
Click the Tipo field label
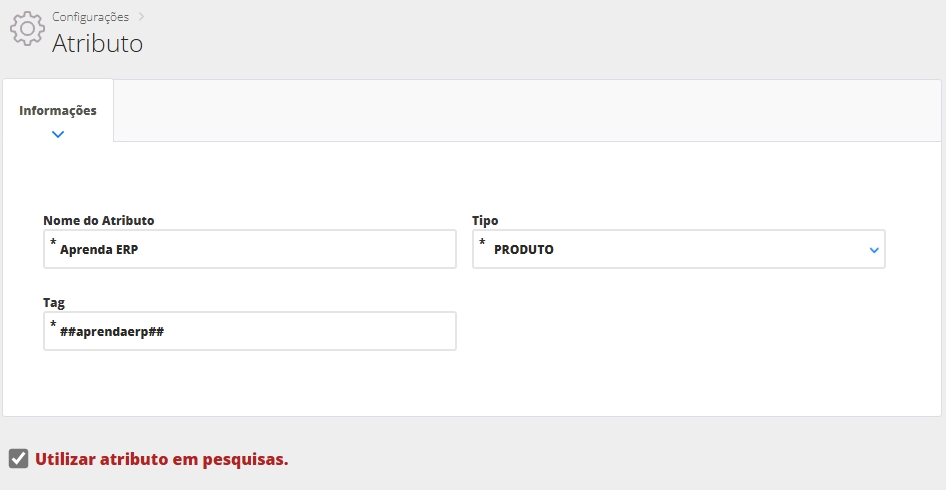coord(485,220)
